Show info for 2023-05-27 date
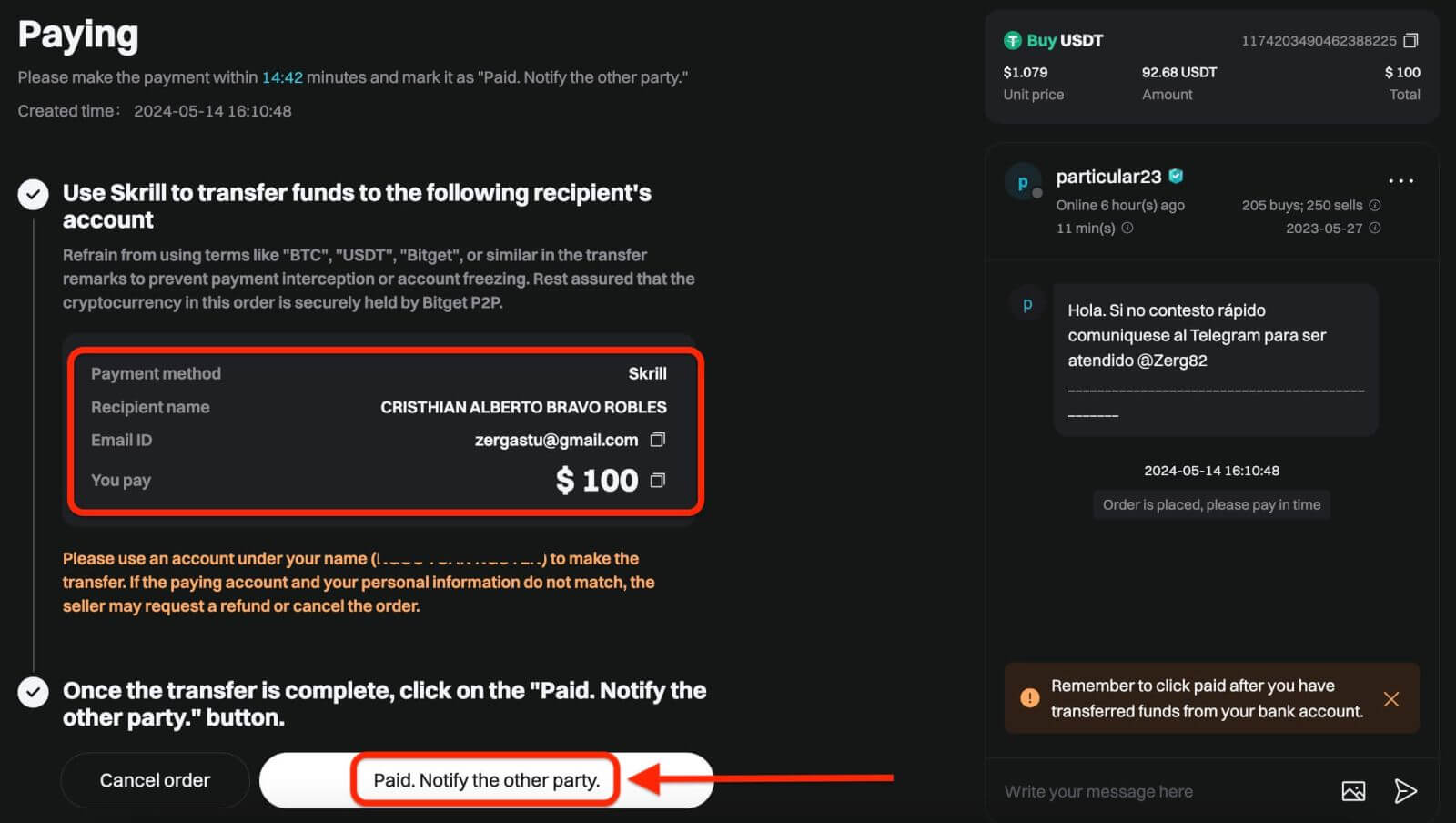1456x823 pixels. (1375, 228)
